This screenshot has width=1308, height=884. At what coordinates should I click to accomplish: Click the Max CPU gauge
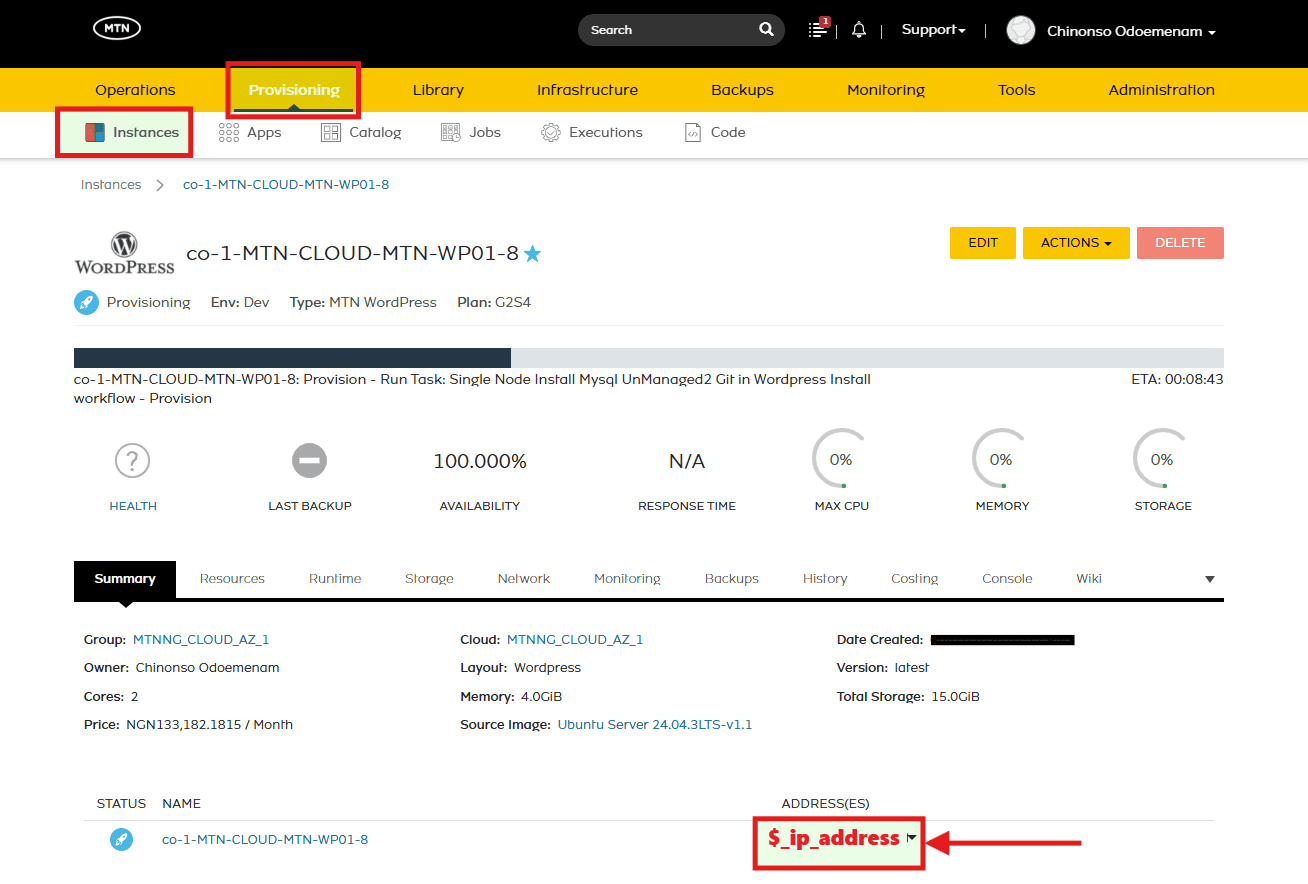pyautogui.click(x=841, y=460)
